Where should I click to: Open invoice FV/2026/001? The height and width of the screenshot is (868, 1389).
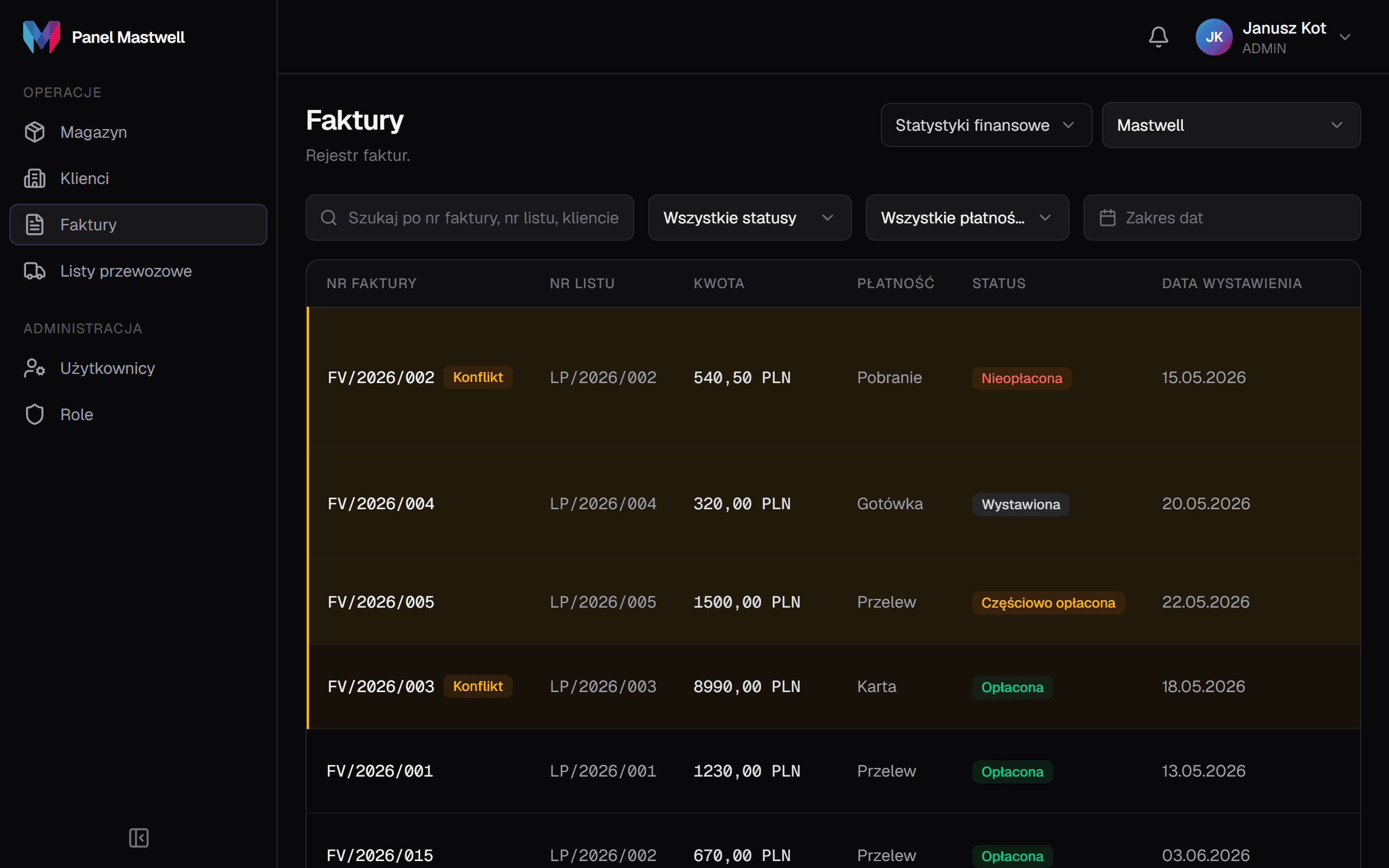[x=380, y=771]
